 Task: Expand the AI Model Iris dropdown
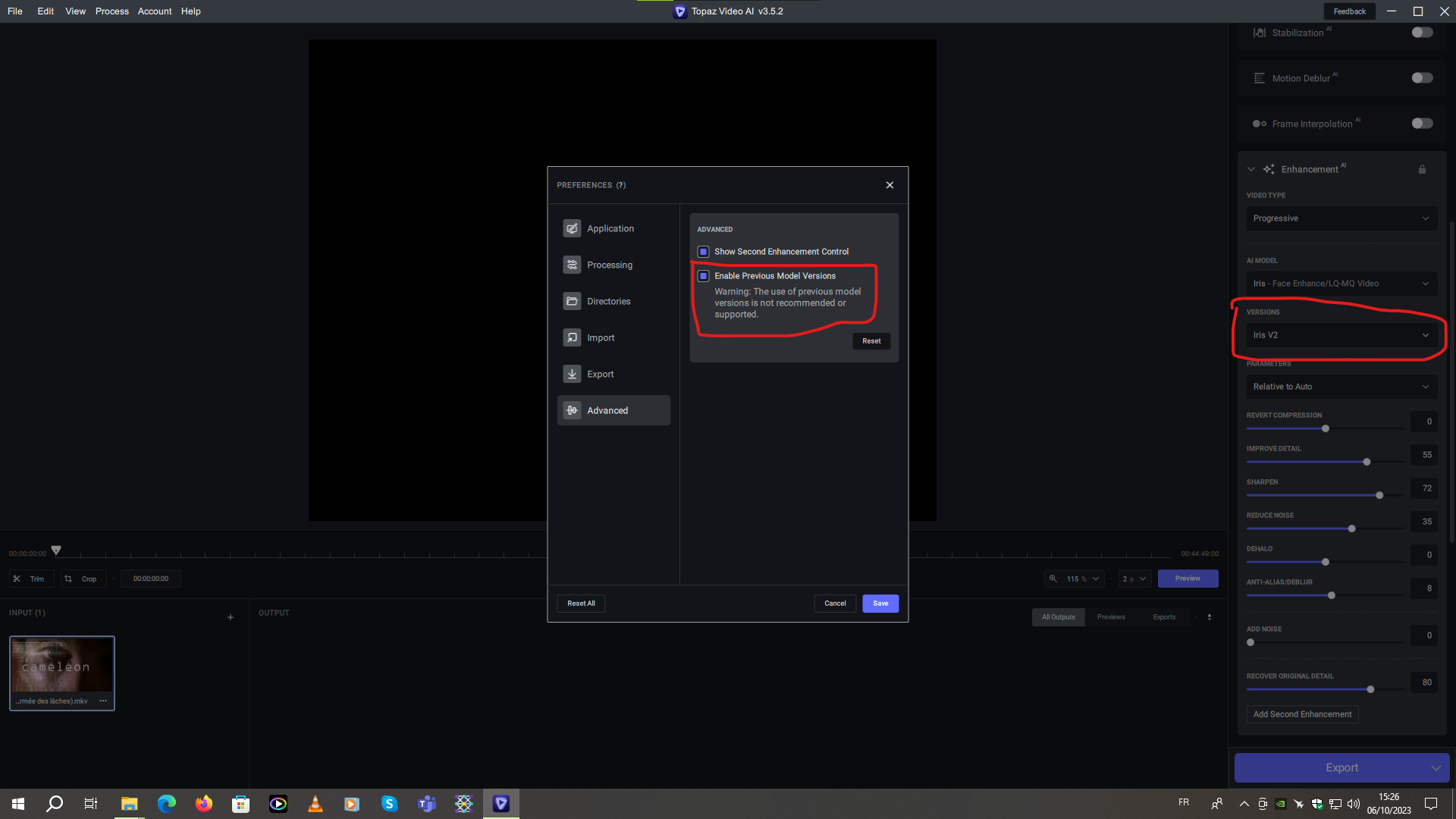coord(1341,284)
